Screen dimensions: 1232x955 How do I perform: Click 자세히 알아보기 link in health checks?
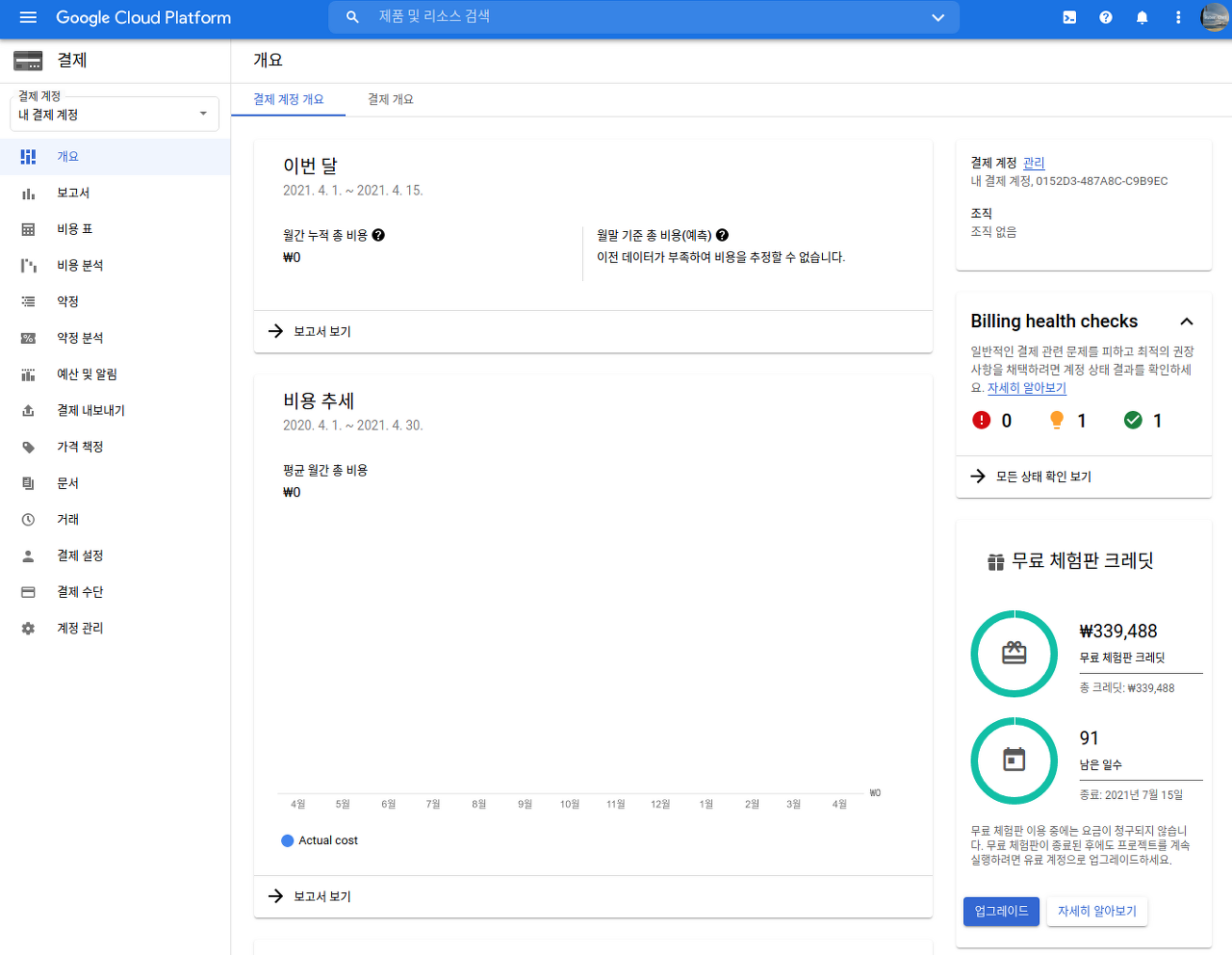pos(1027,388)
